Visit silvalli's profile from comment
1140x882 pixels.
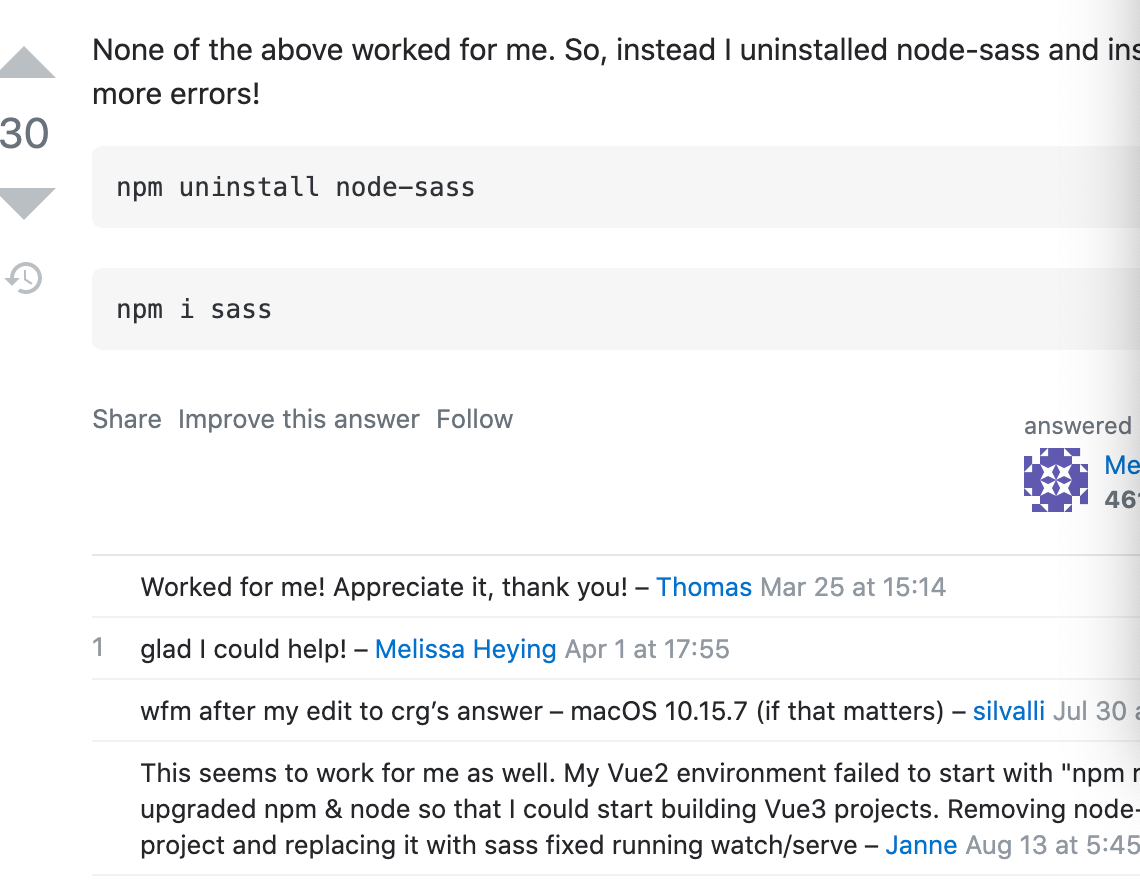click(1008, 711)
